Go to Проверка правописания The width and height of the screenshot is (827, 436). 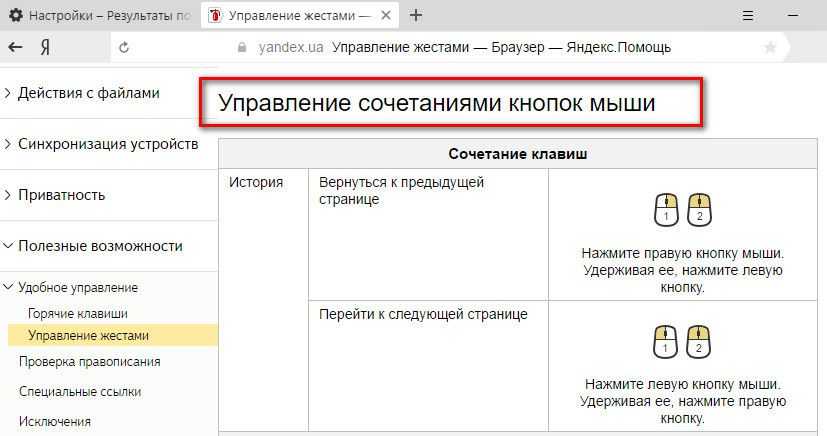89,362
